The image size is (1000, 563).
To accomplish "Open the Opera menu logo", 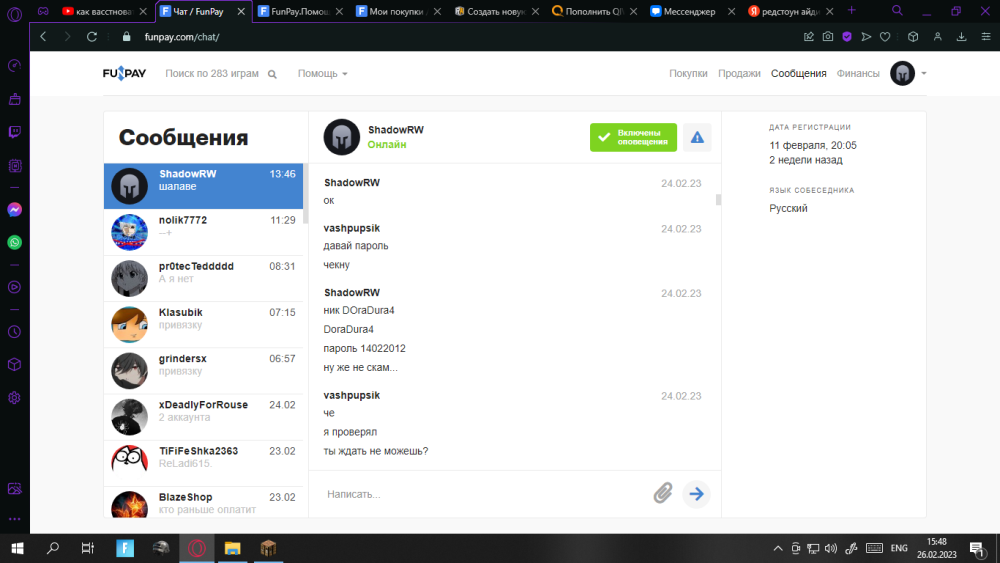I will 14,13.
